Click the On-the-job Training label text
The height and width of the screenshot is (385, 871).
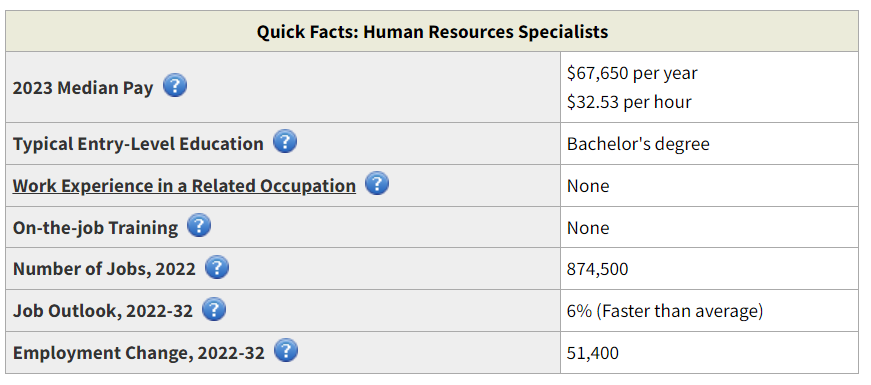(96, 228)
